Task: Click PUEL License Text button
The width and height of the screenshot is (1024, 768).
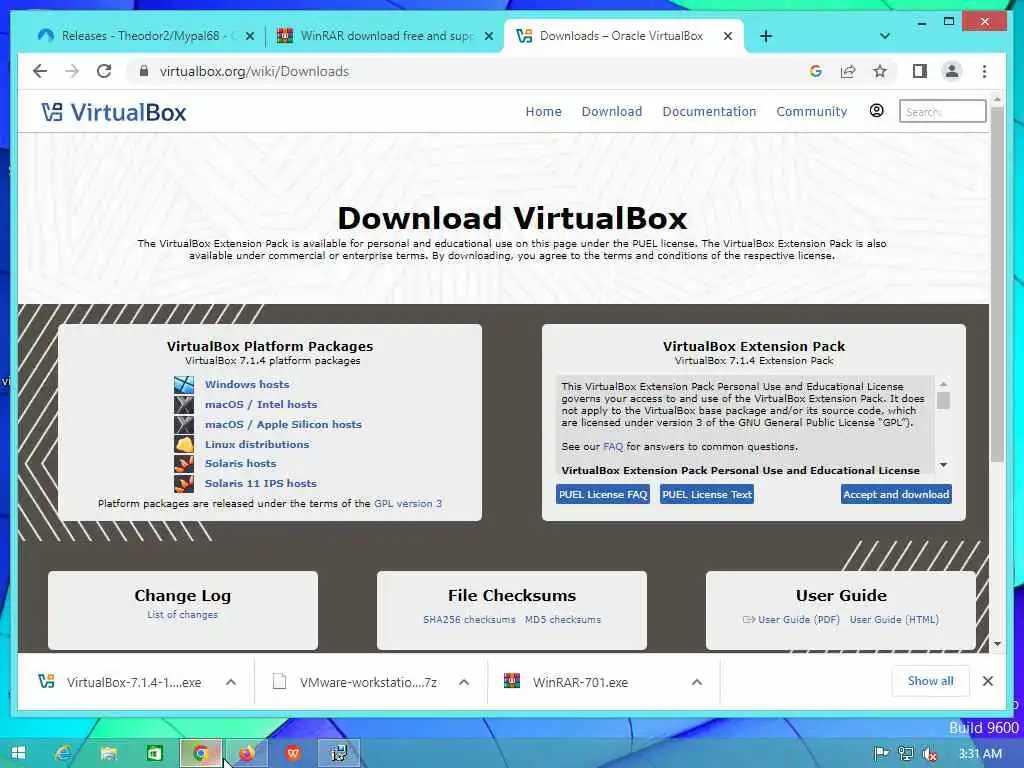Action: click(707, 494)
